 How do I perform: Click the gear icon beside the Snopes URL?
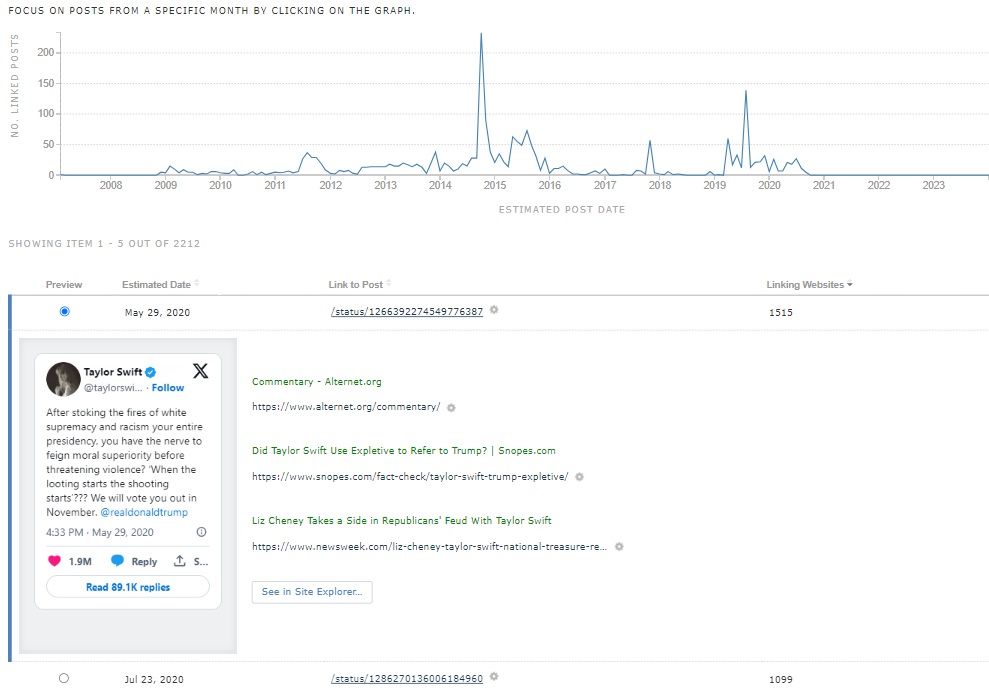[x=578, y=477]
